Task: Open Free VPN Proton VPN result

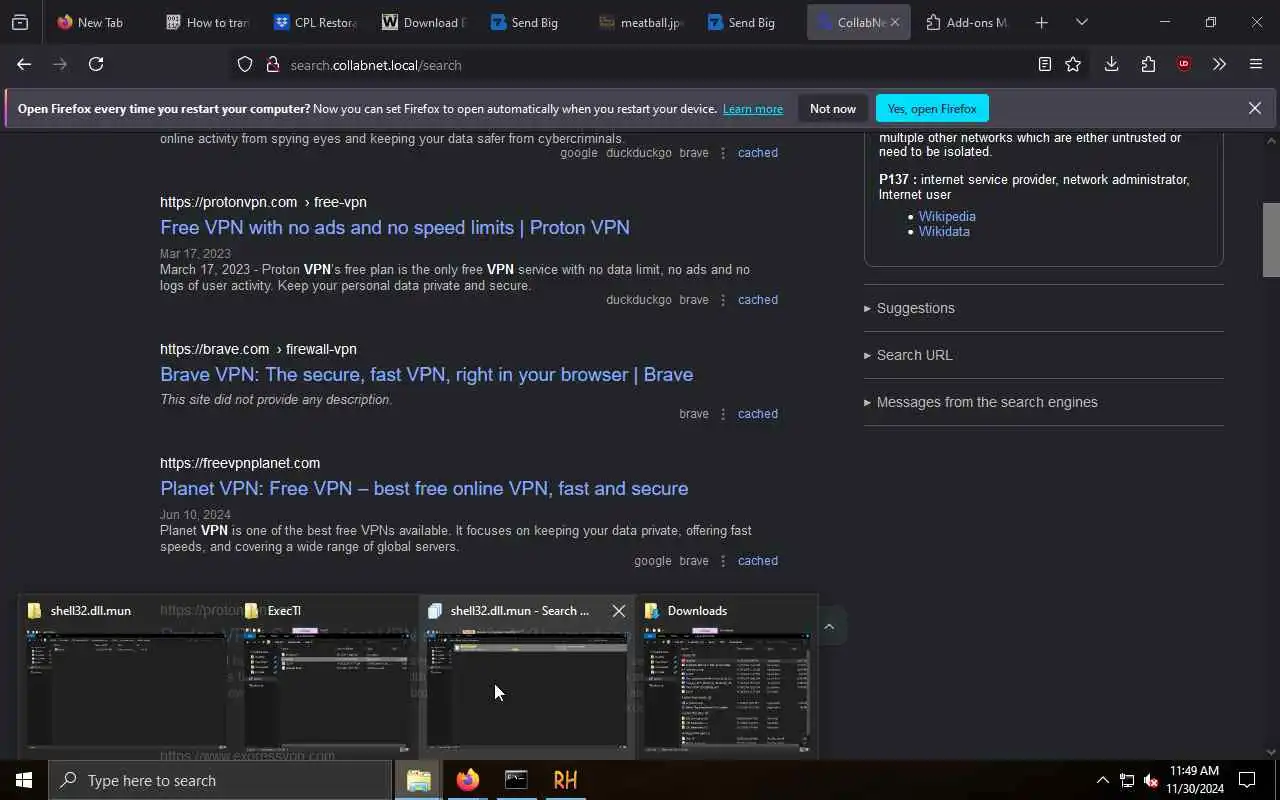Action: [395, 227]
